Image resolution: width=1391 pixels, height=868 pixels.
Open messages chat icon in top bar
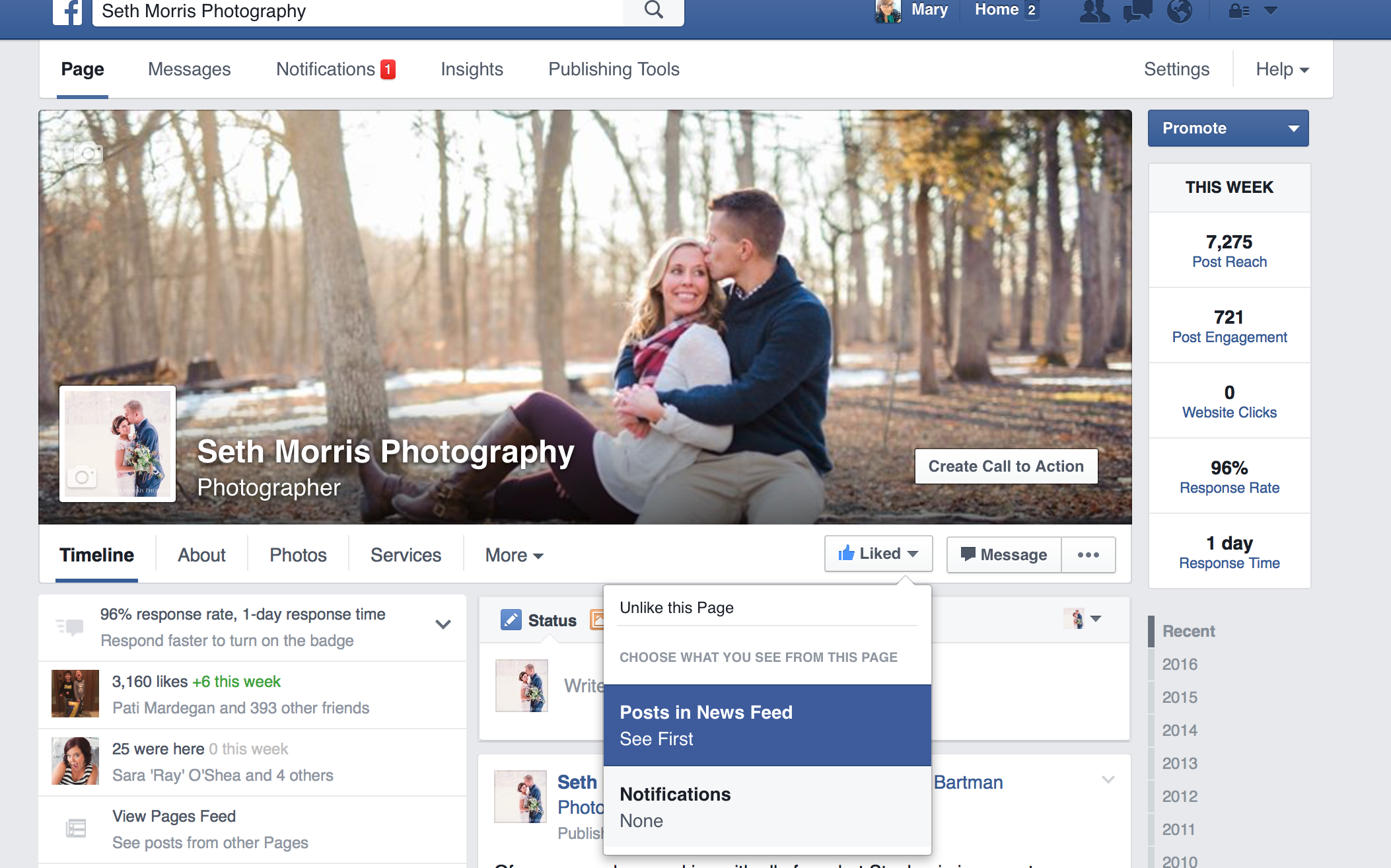tap(1137, 11)
